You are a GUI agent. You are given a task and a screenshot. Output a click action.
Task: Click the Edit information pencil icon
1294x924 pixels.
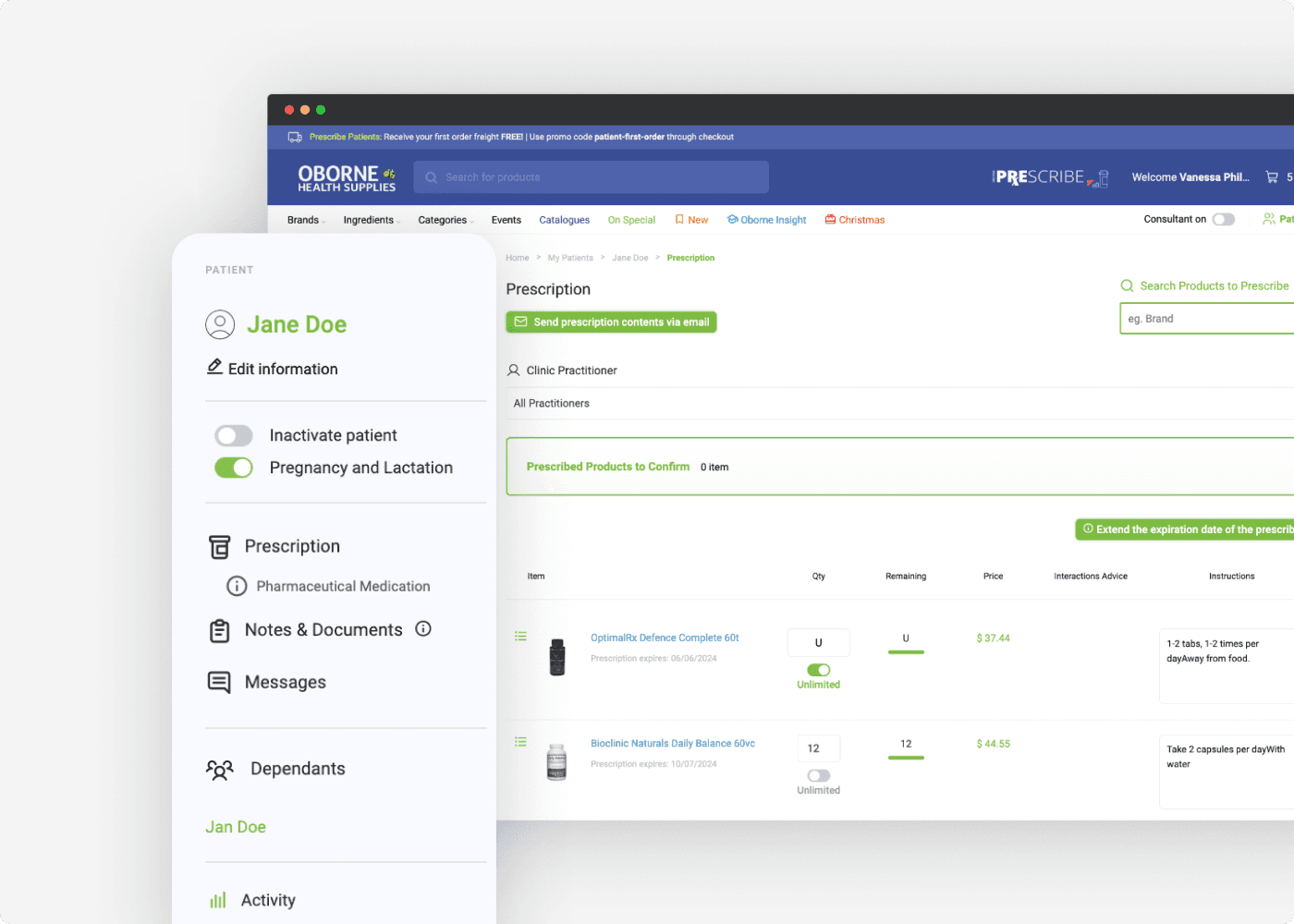214,368
